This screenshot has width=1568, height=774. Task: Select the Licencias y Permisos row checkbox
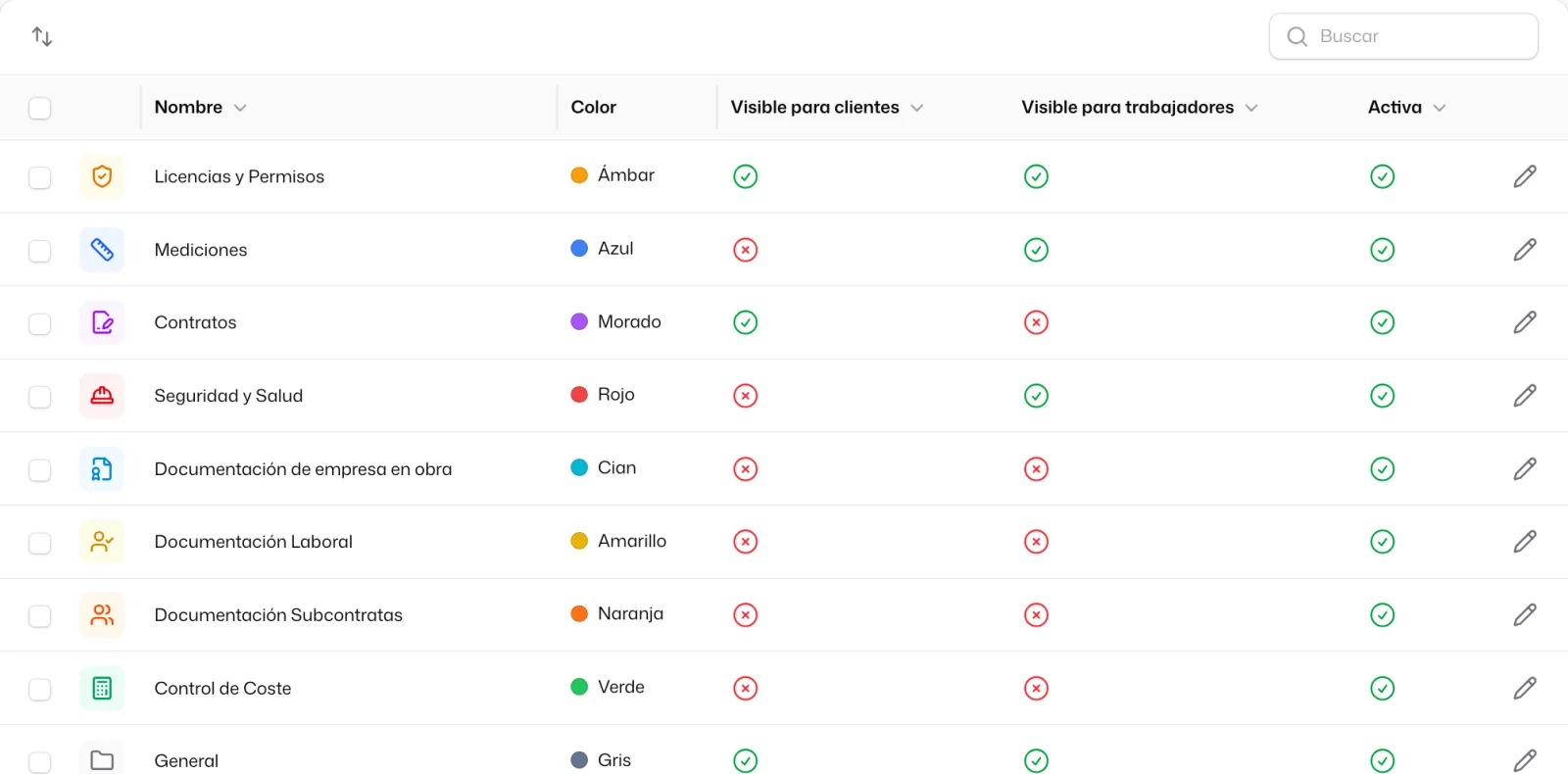40,177
